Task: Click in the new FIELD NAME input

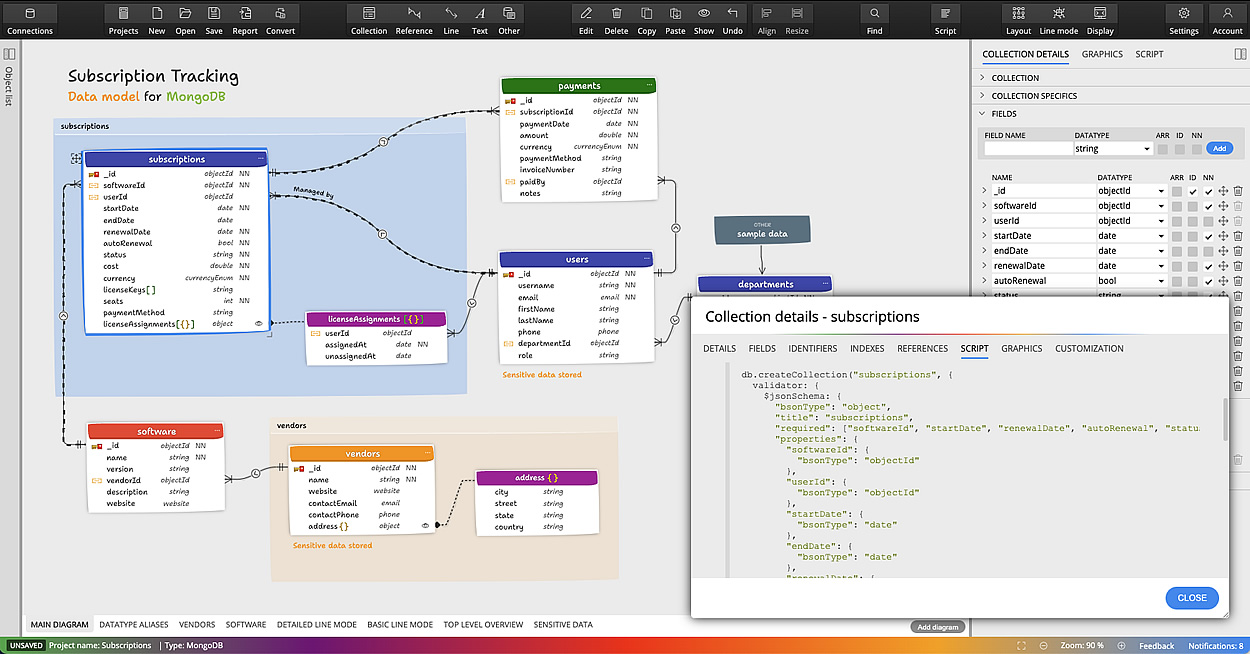Action: 1028,149
